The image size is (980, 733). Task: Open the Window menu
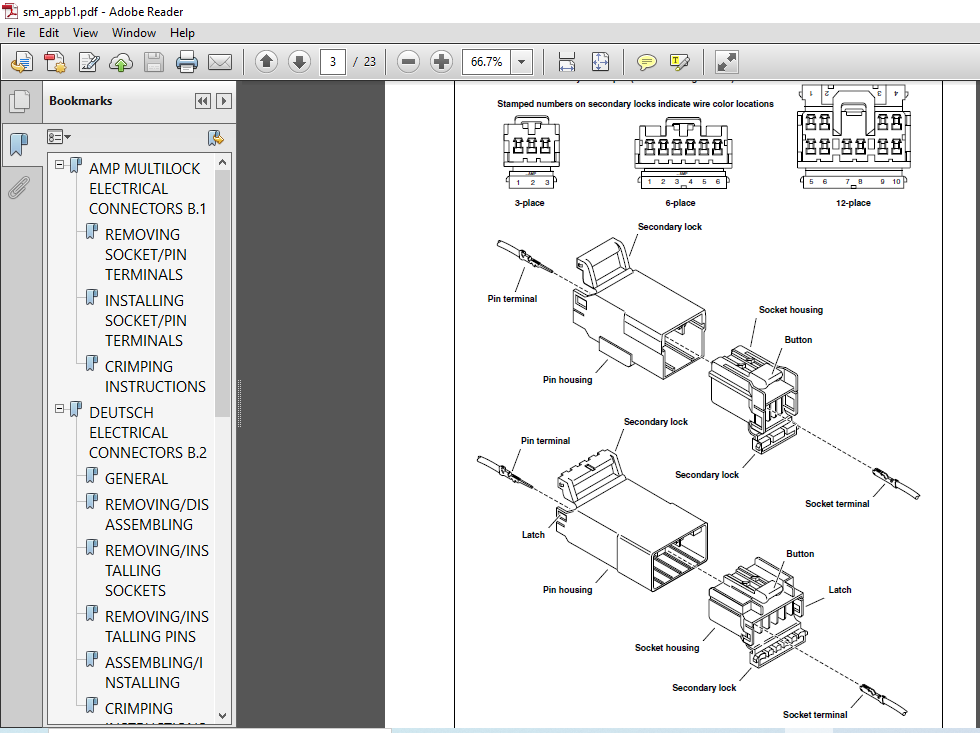tap(134, 32)
